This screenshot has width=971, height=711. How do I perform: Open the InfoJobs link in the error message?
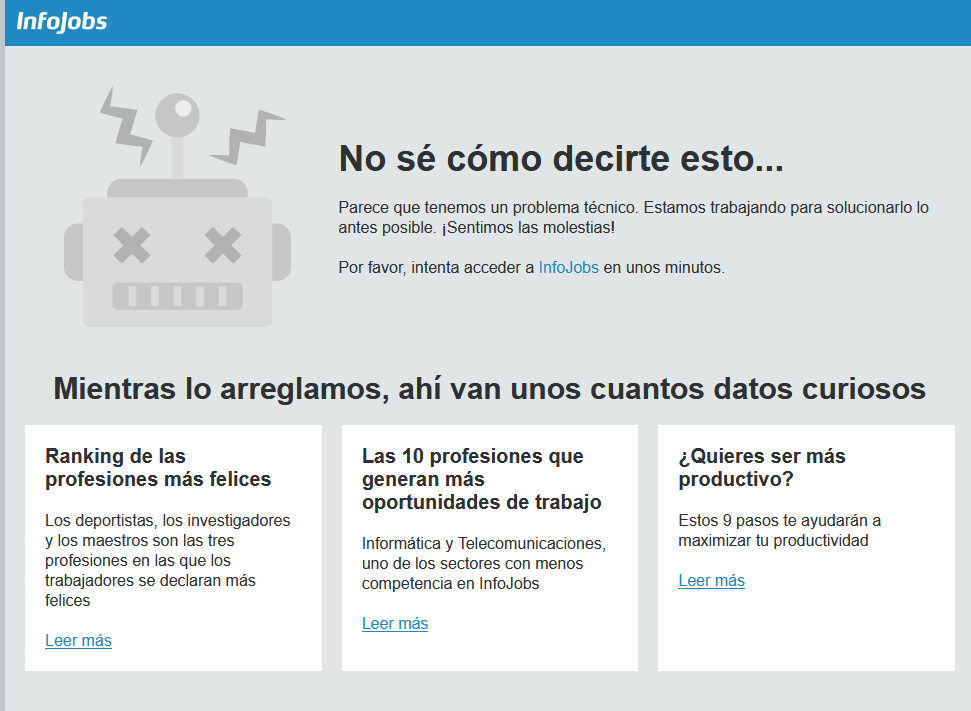coord(568,268)
